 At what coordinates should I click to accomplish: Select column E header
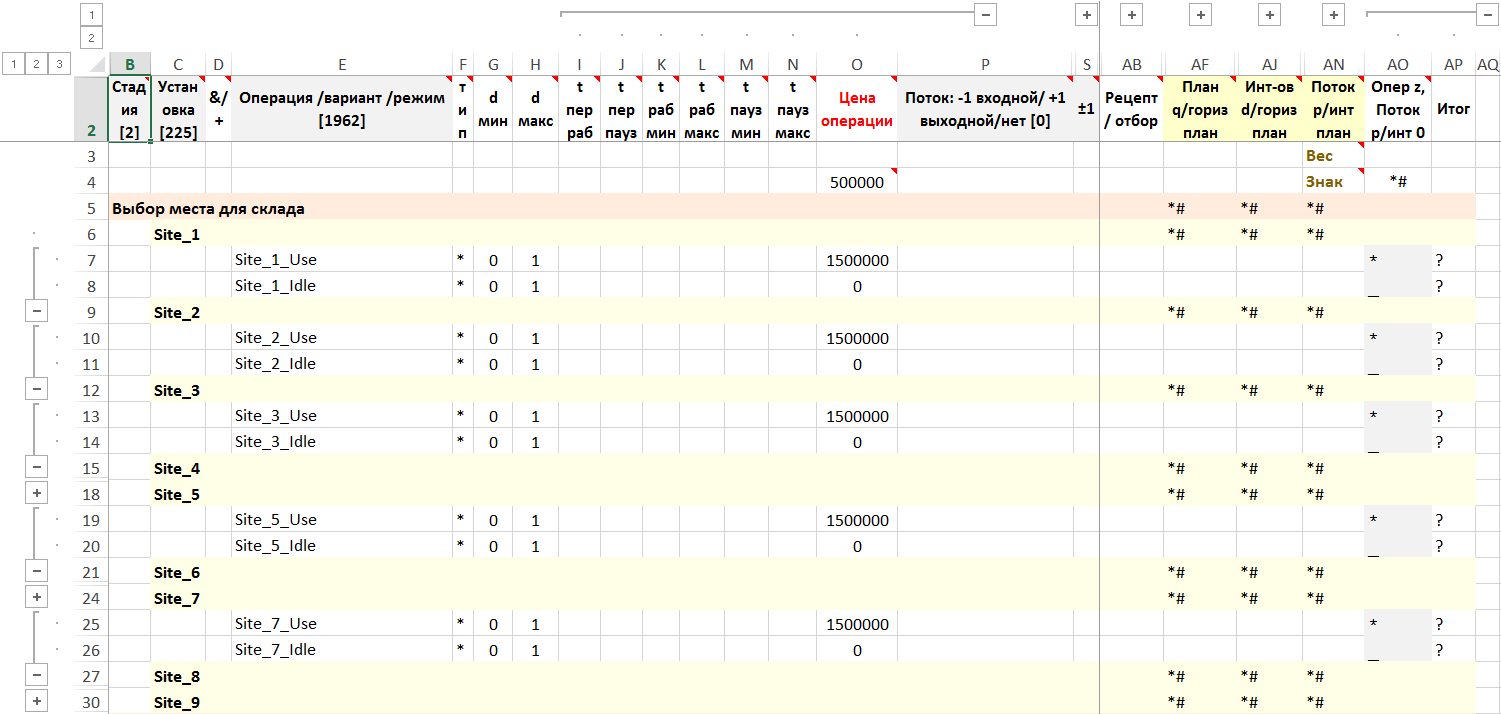pos(342,64)
